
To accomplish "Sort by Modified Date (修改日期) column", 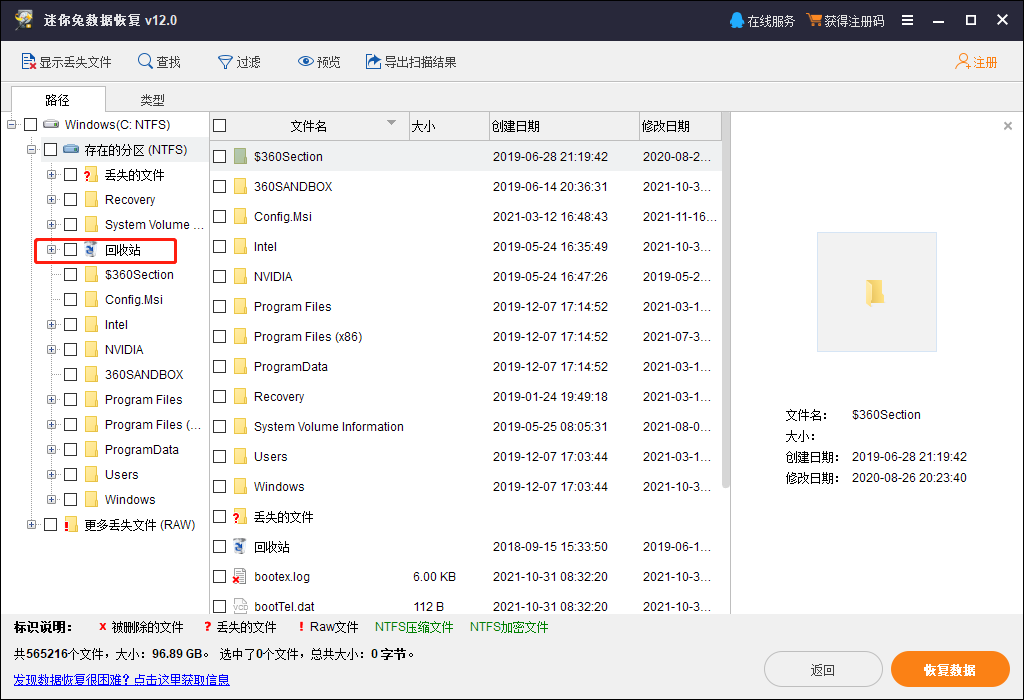I will click(x=680, y=126).
